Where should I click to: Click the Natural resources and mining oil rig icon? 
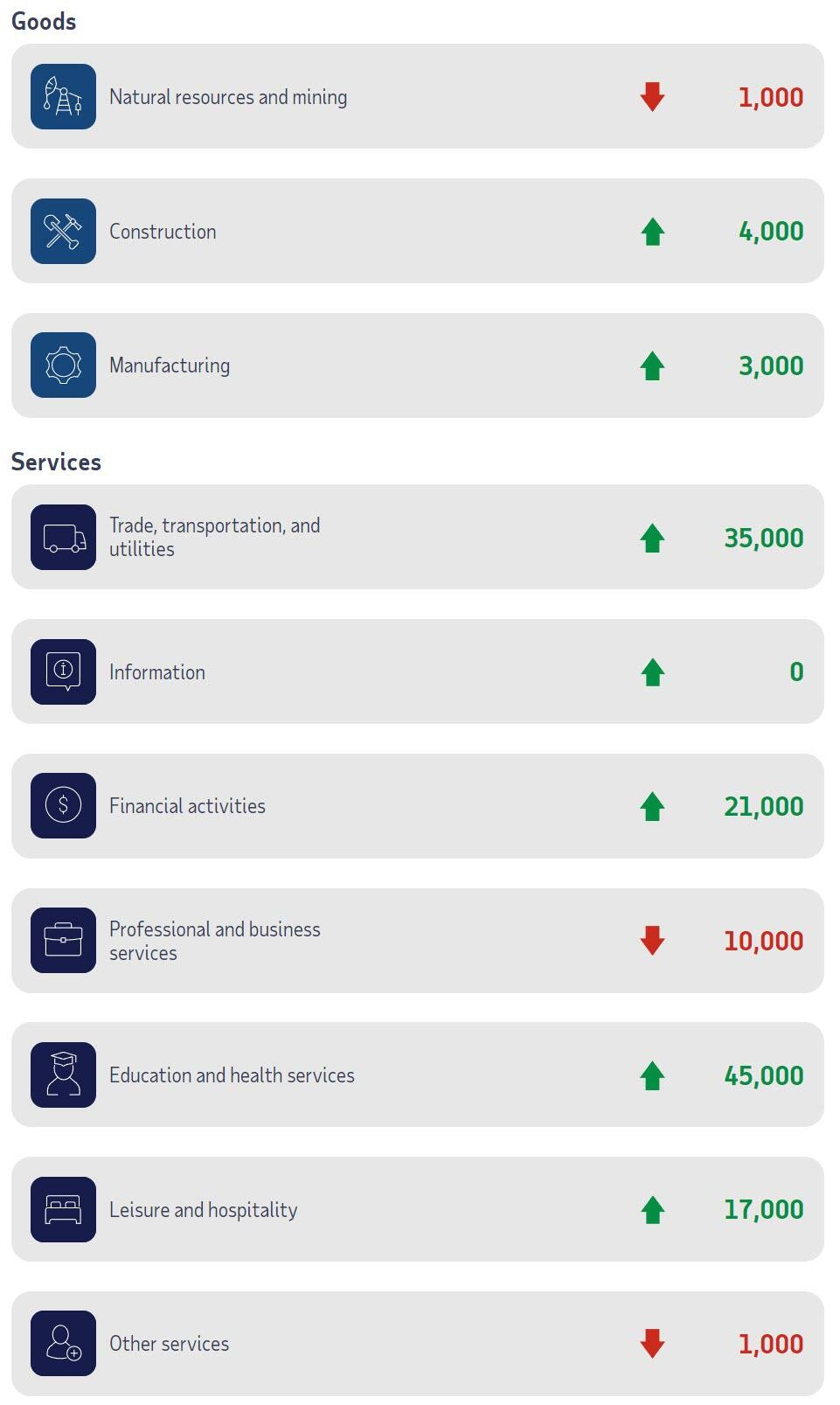tap(63, 97)
